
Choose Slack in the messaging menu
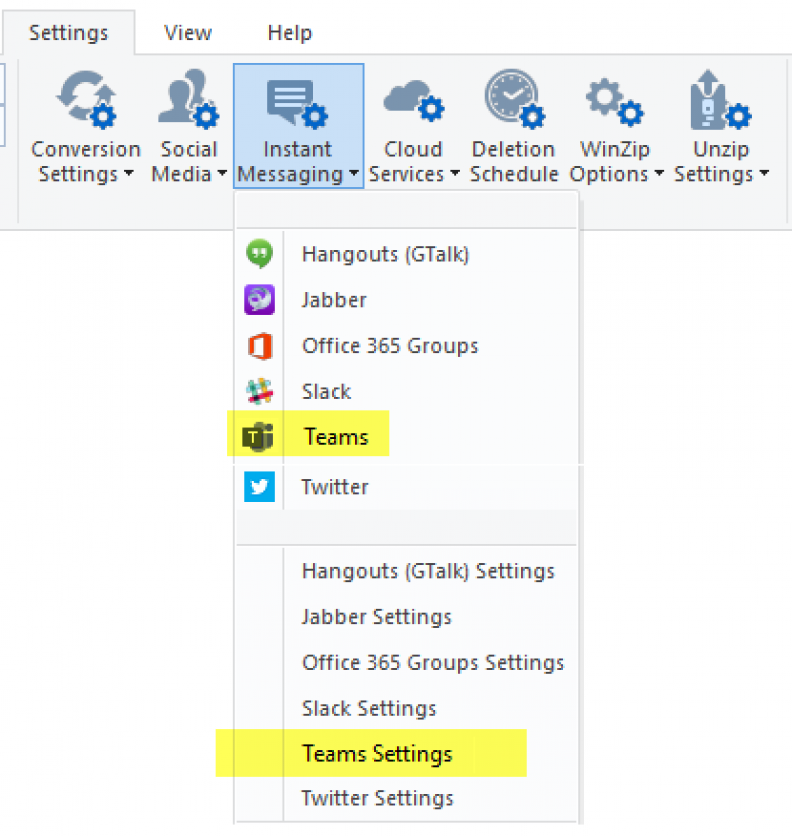point(406,391)
